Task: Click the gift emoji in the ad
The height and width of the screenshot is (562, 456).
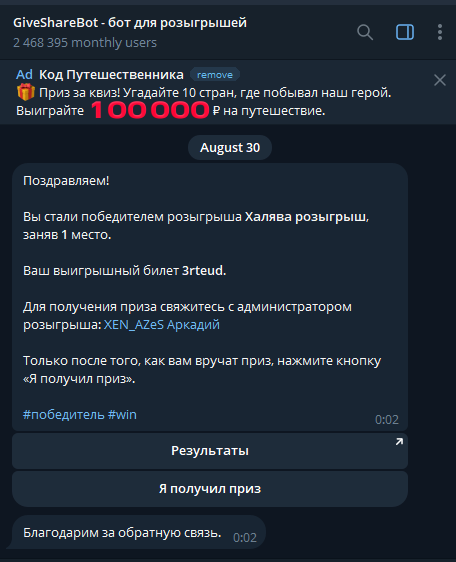Action: pyautogui.click(x=26, y=92)
